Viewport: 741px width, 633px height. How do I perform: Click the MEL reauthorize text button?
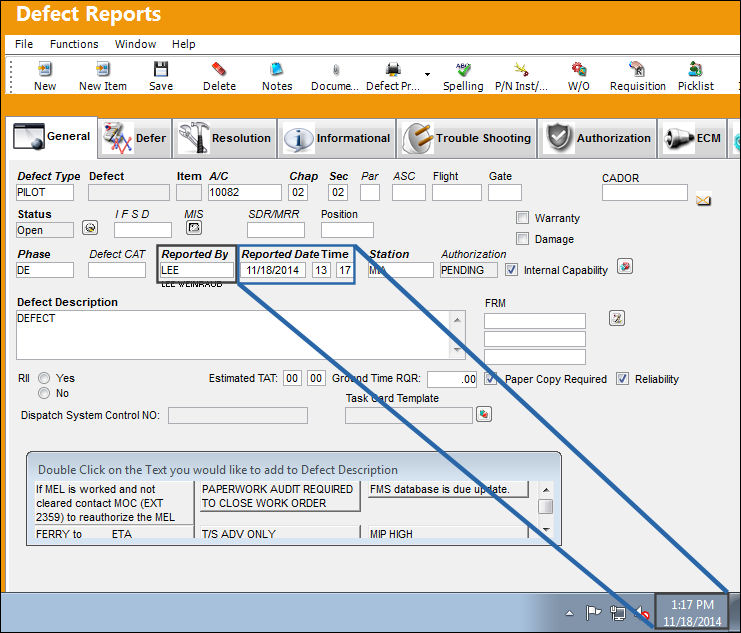pos(113,503)
